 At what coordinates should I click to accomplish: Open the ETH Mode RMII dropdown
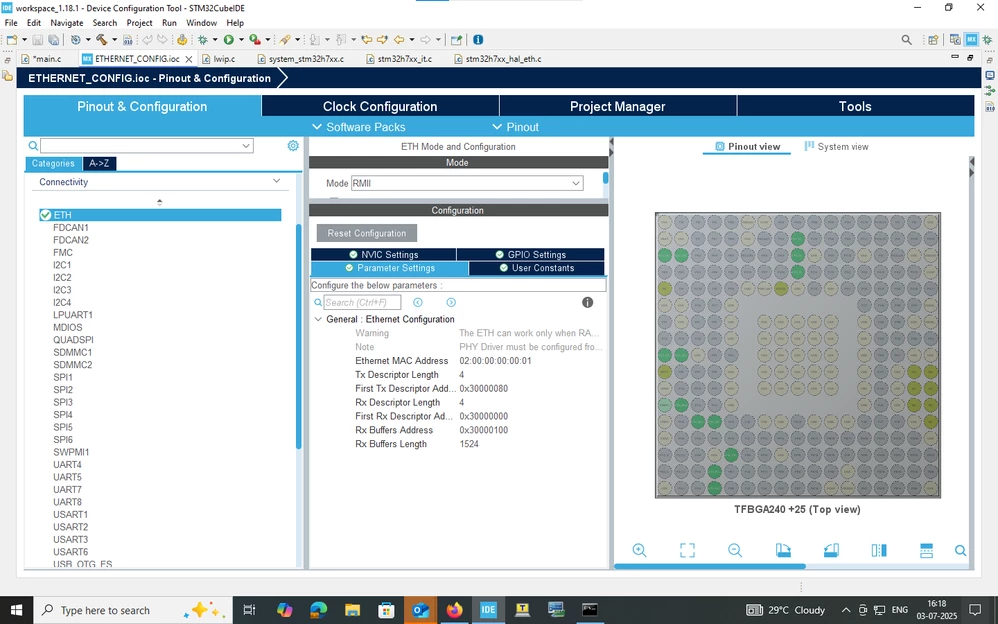click(467, 183)
